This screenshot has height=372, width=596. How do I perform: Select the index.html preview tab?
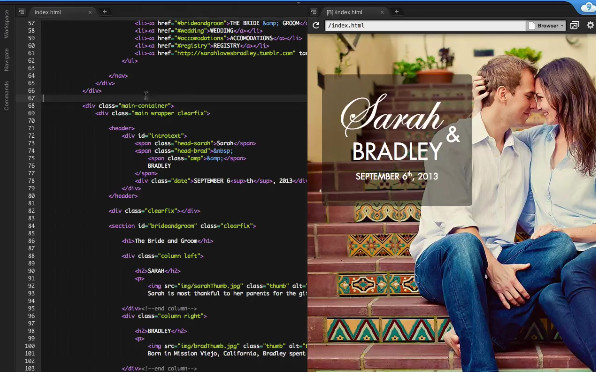coord(344,12)
